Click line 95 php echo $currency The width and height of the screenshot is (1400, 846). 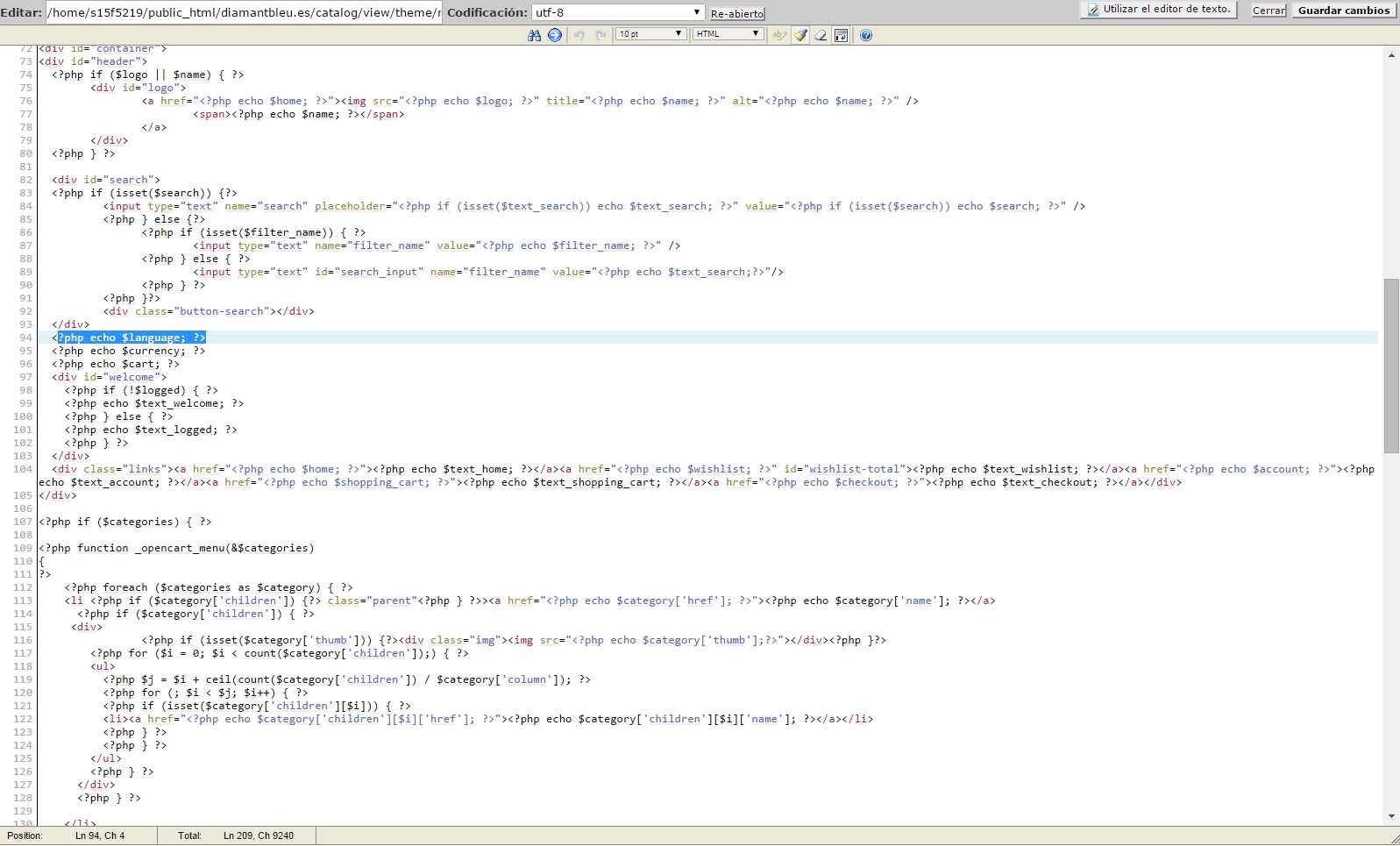click(128, 351)
